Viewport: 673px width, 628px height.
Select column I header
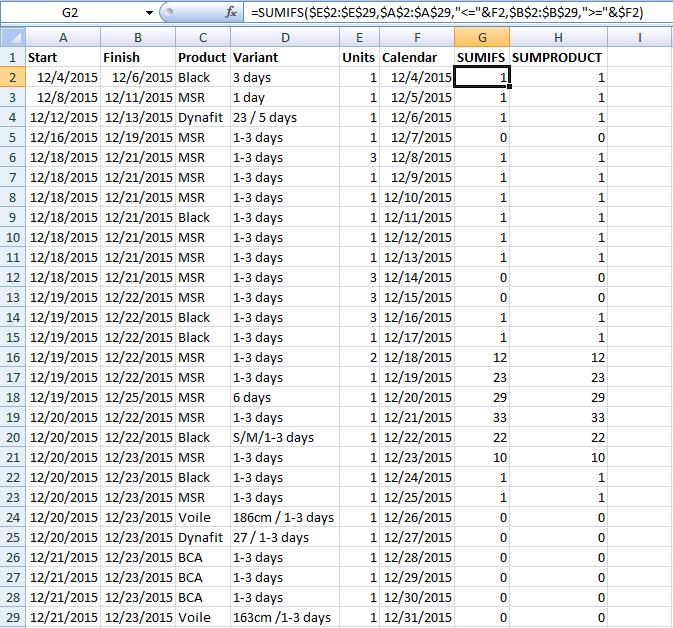pyautogui.click(x=640, y=37)
